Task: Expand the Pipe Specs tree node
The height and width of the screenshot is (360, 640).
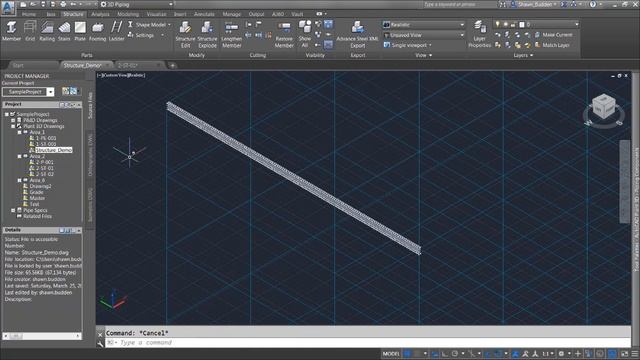Action: coord(13,211)
